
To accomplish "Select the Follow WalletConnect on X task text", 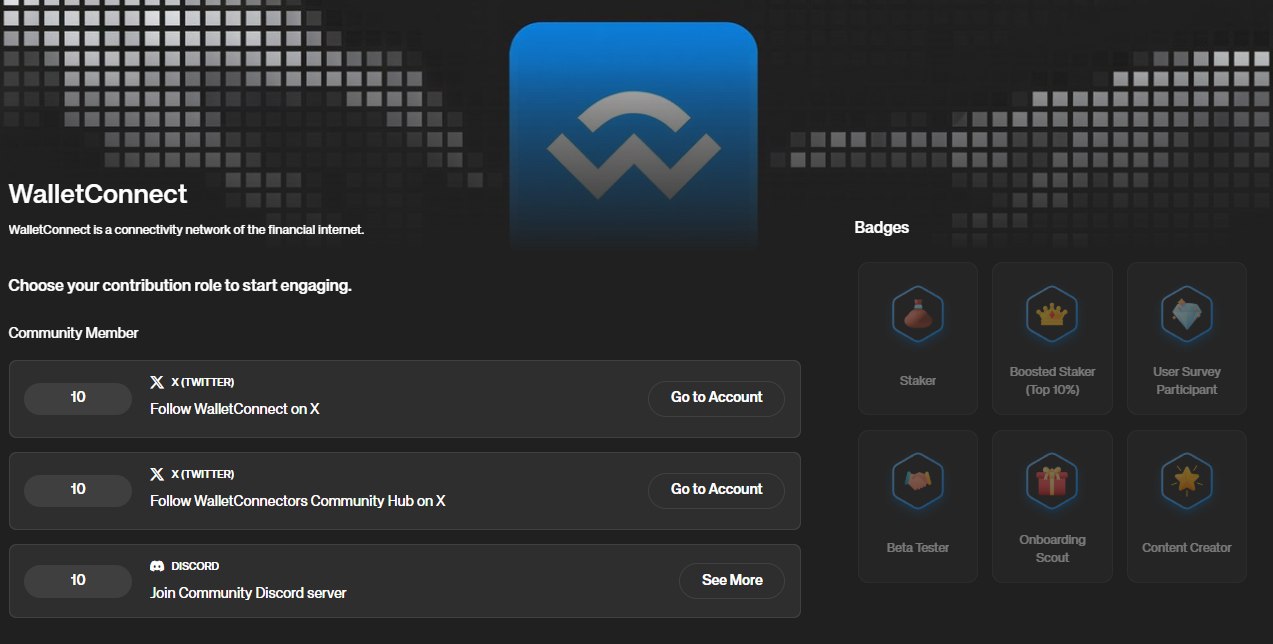I will coord(235,409).
